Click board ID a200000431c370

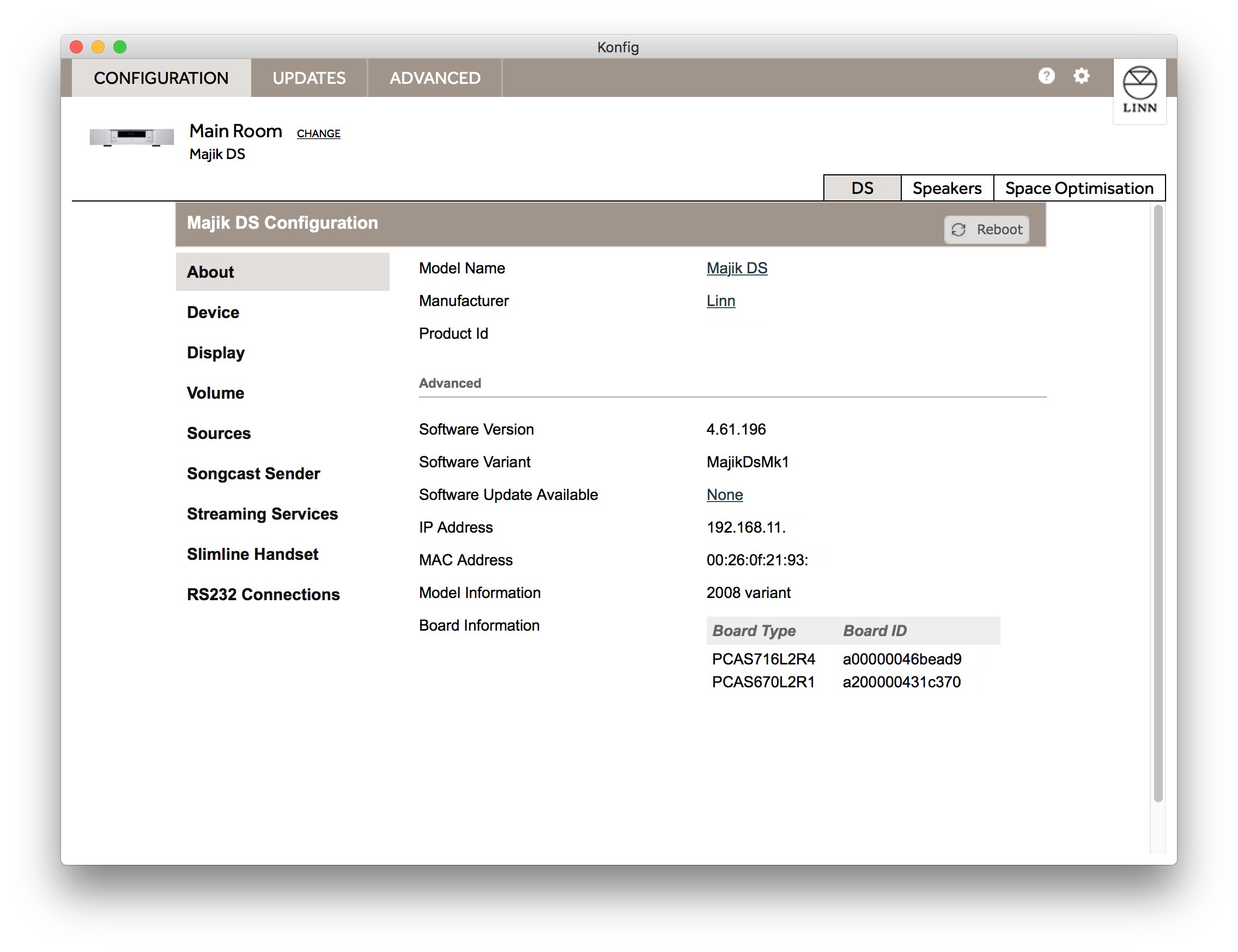(901, 682)
